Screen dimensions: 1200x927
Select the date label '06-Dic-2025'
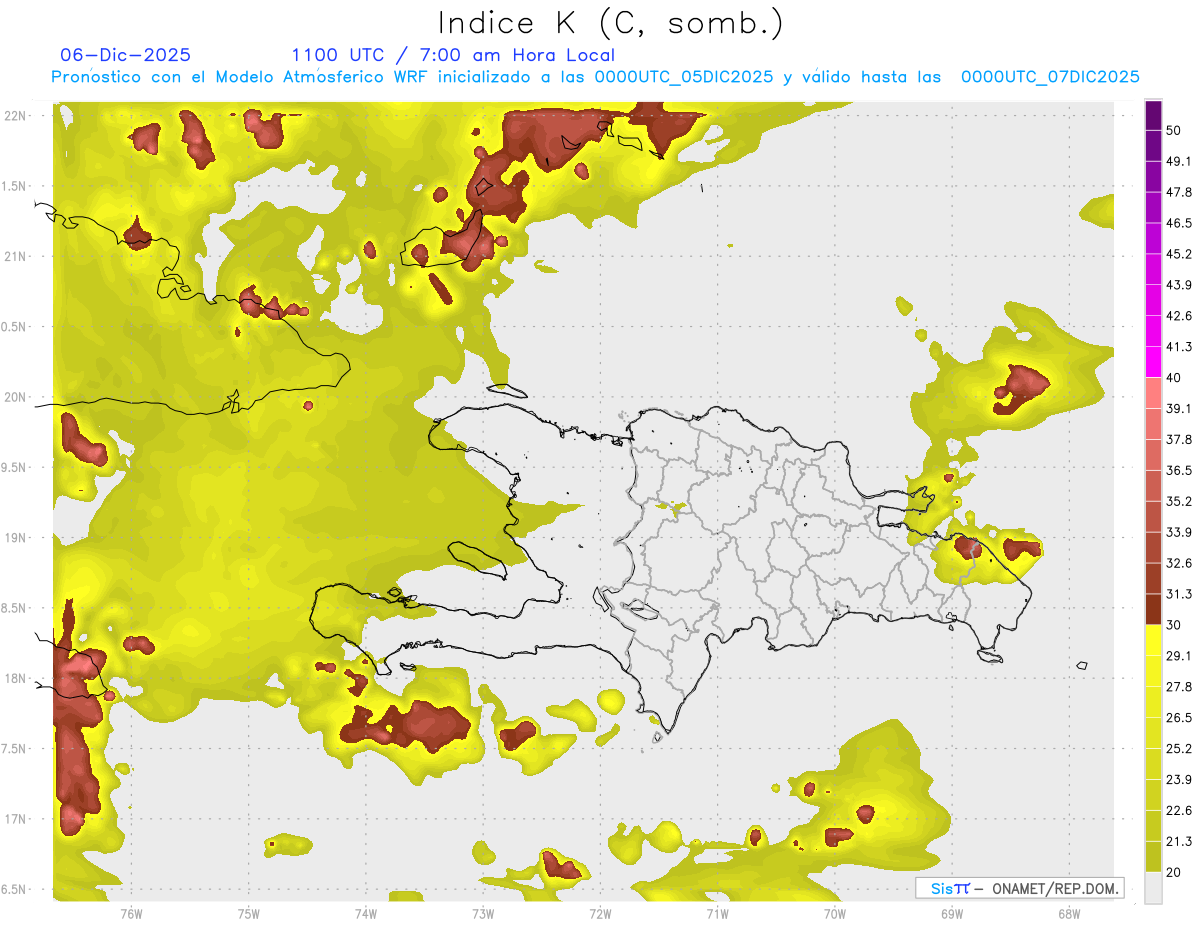point(125,55)
